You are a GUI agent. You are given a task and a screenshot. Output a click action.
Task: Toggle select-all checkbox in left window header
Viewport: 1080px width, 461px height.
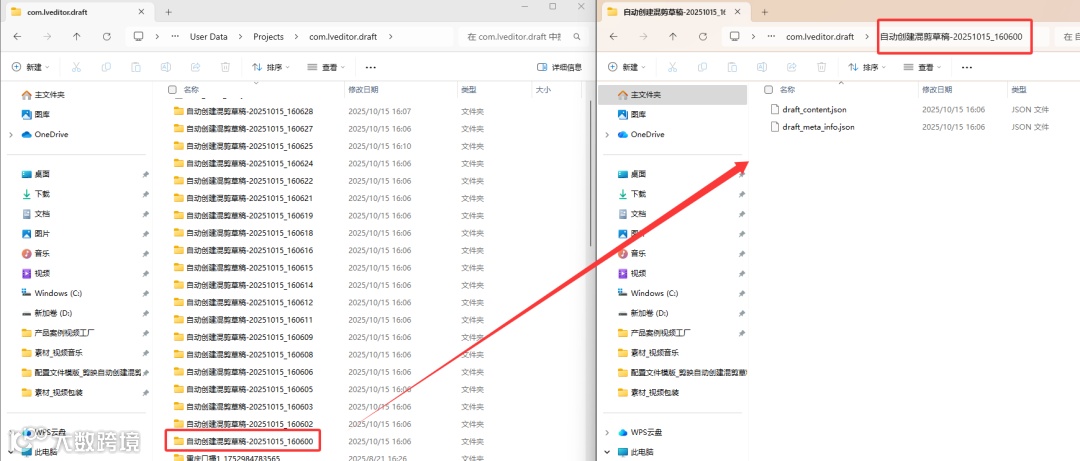coord(172,90)
